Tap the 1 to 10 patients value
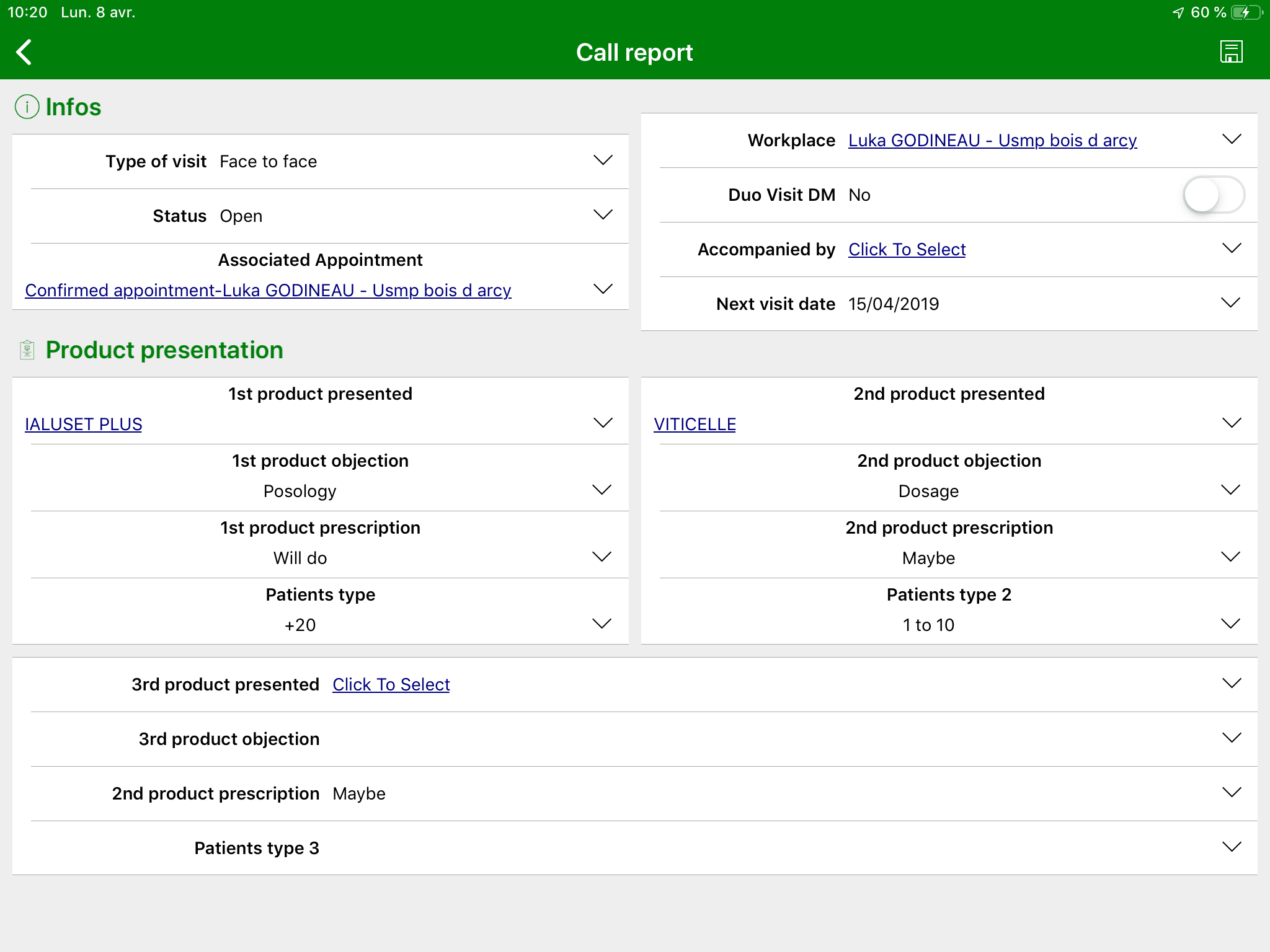 coord(928,625)
